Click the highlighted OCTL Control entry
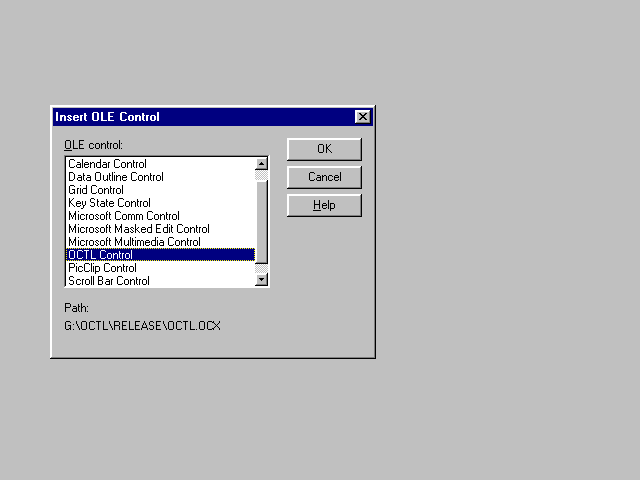 pos(100,255)
